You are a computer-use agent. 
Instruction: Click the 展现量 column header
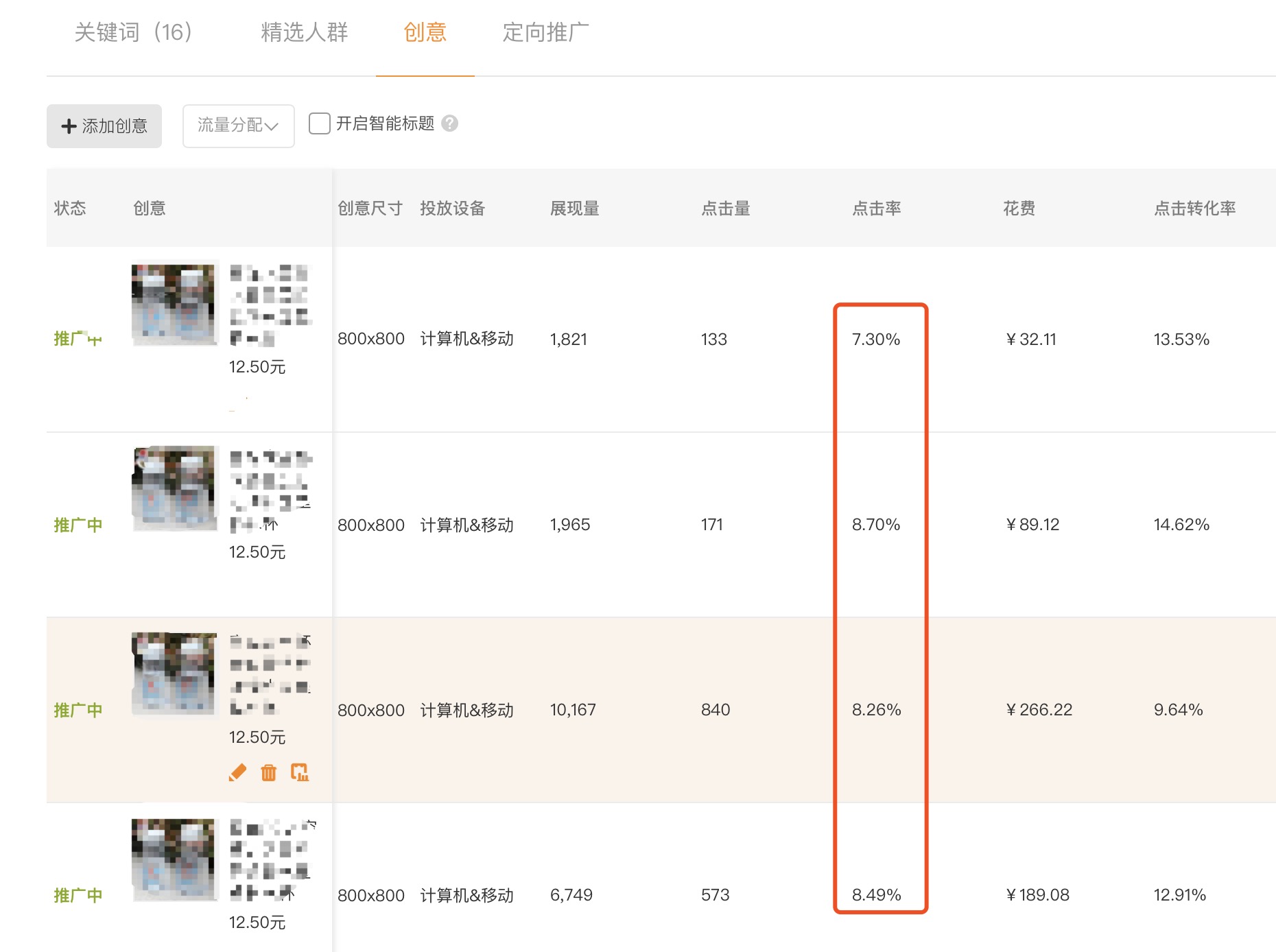coord(574,209)
